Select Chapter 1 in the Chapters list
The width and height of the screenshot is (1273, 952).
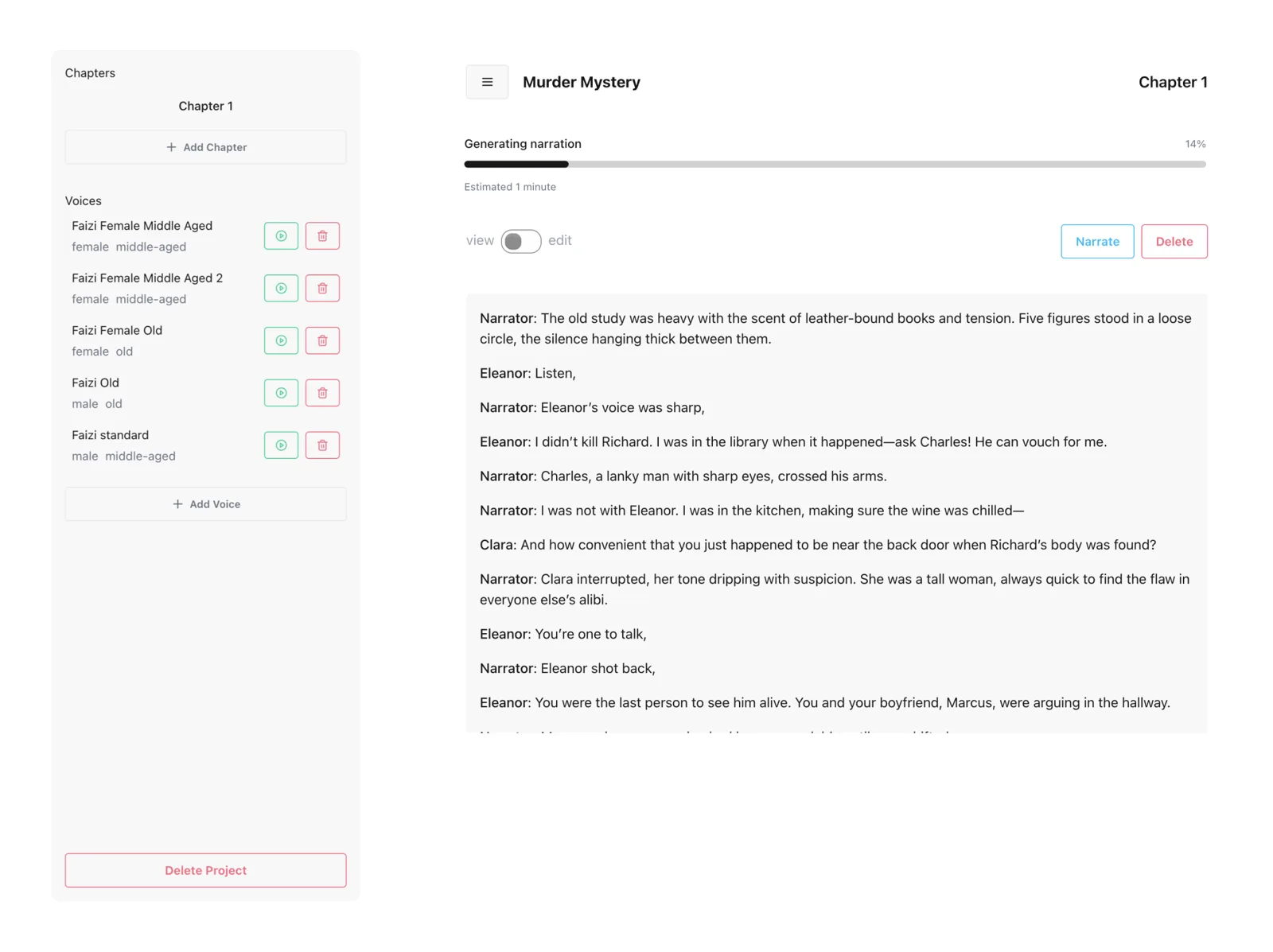[205, 106]
